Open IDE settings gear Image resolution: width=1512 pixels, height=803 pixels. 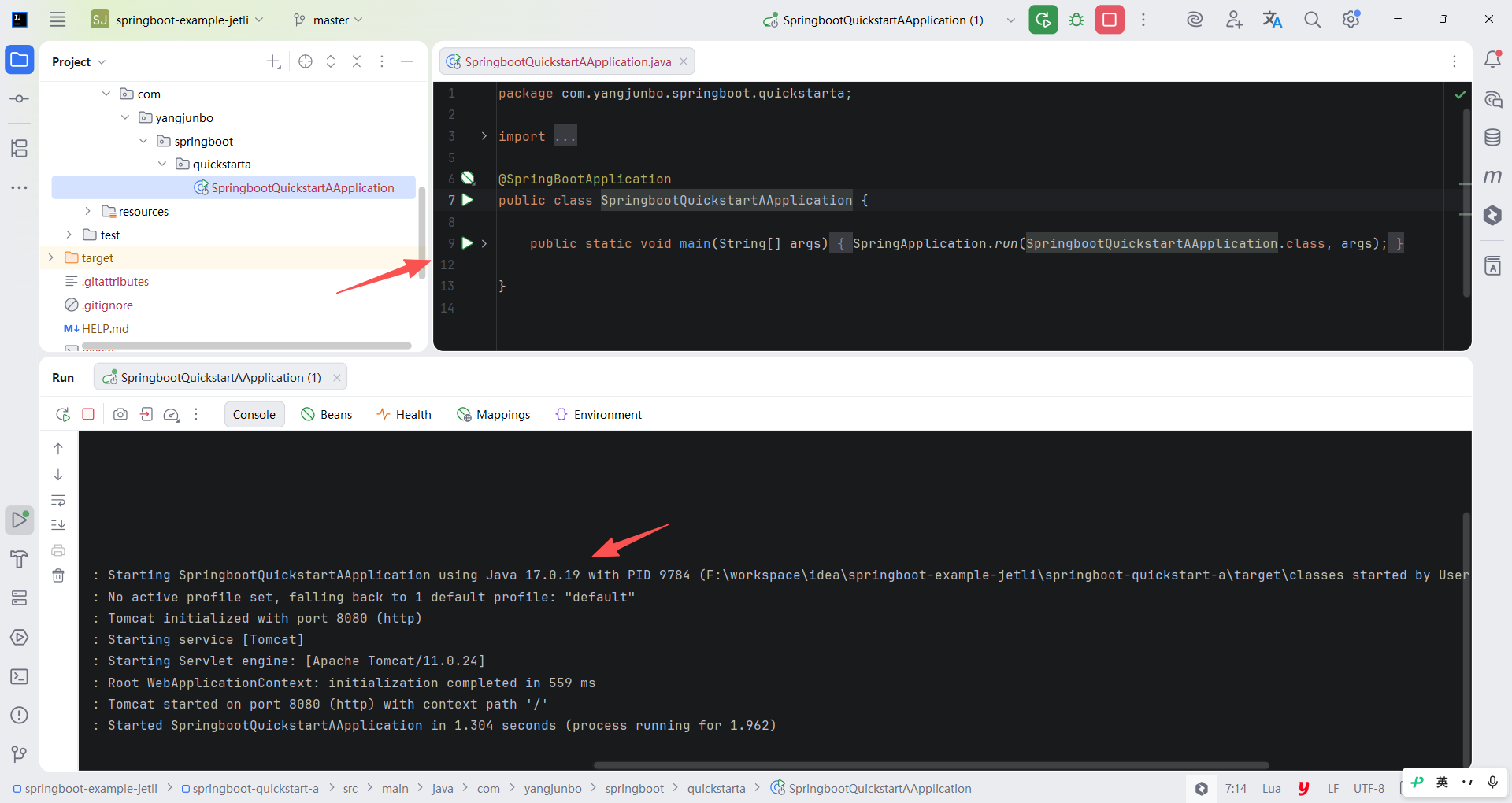pyautogui.click(x=1351, y=20)
